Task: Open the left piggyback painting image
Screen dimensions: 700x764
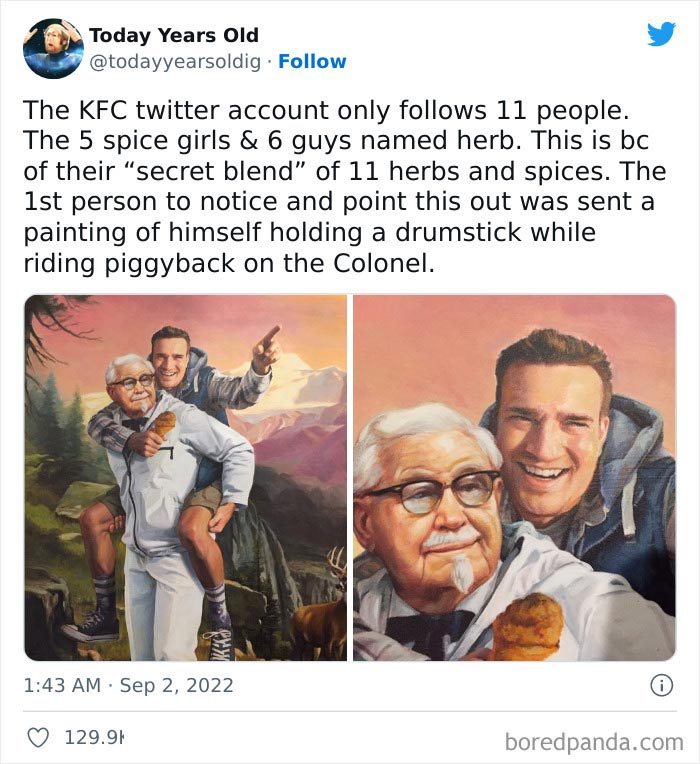Action: coord(185,478)
